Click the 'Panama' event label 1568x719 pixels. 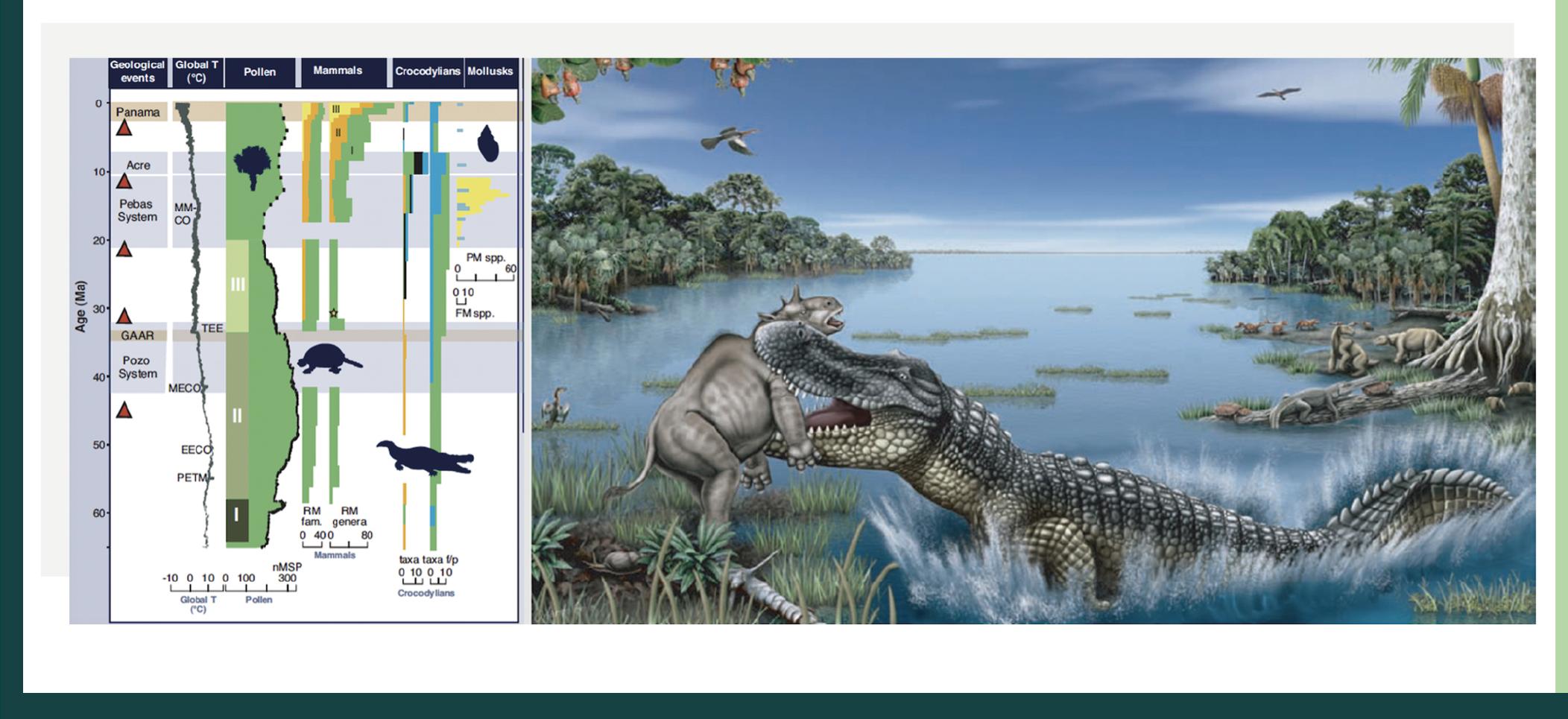[138, 113]
